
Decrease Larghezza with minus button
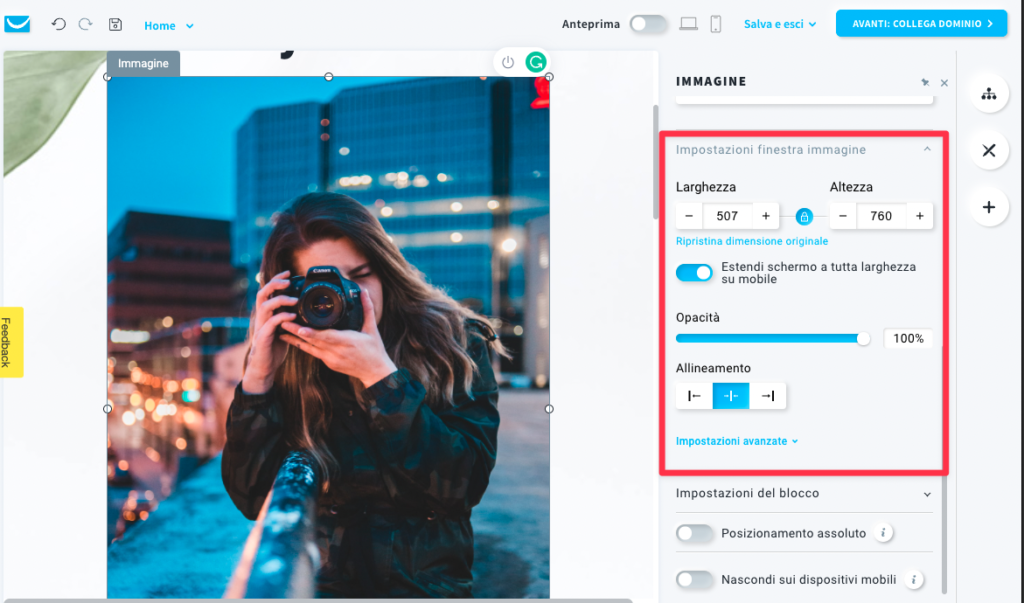tap(689, 216)
